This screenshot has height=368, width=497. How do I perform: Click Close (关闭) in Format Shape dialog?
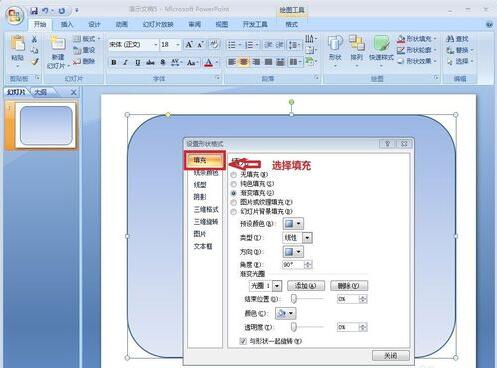click(x=390, y=356)
